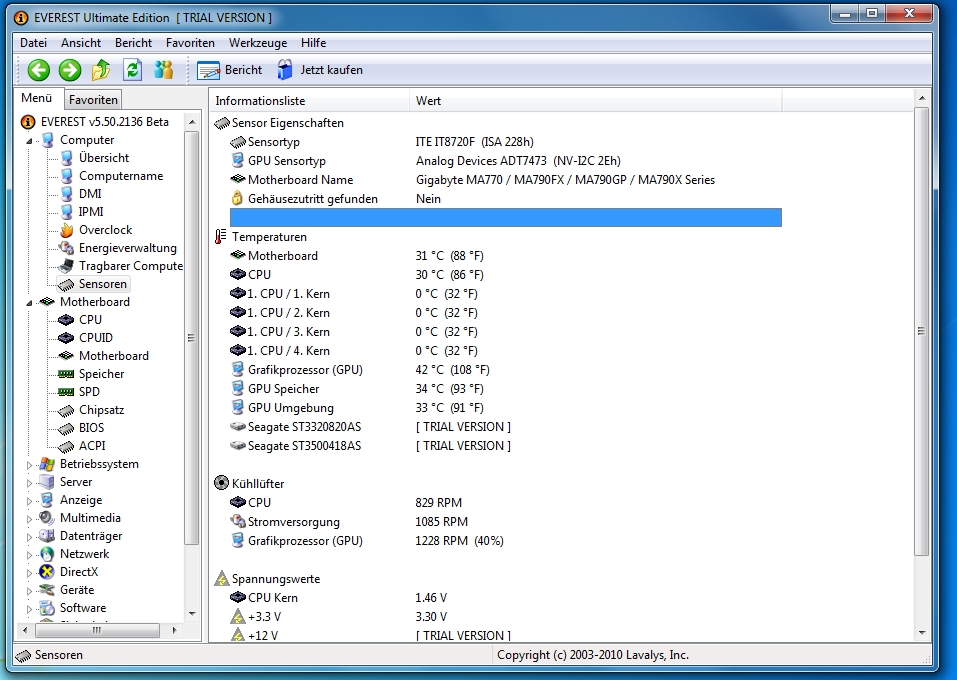Collapse the Motherboard tree node
This screenshot has width=957, height=680.
29,303
